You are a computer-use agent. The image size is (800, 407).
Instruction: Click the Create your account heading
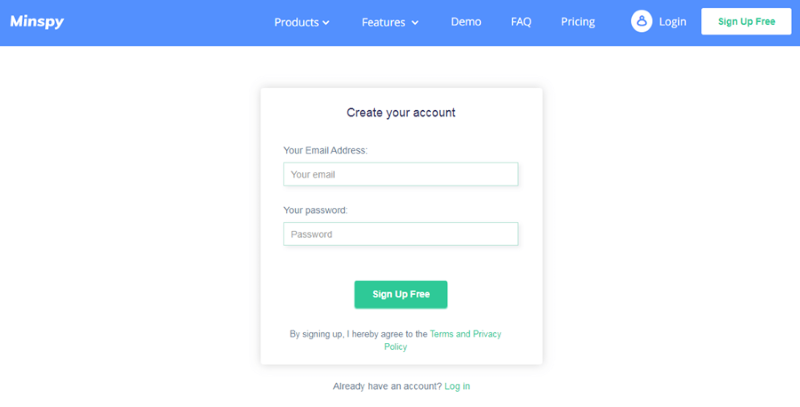(x=401, y=113)
